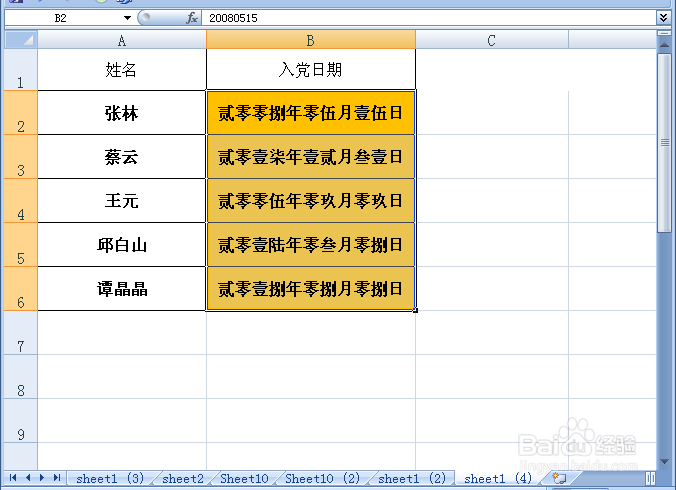Switch to sheet2 tab
The height and width of the screenshot is (490, 676).
coord(183,478)
